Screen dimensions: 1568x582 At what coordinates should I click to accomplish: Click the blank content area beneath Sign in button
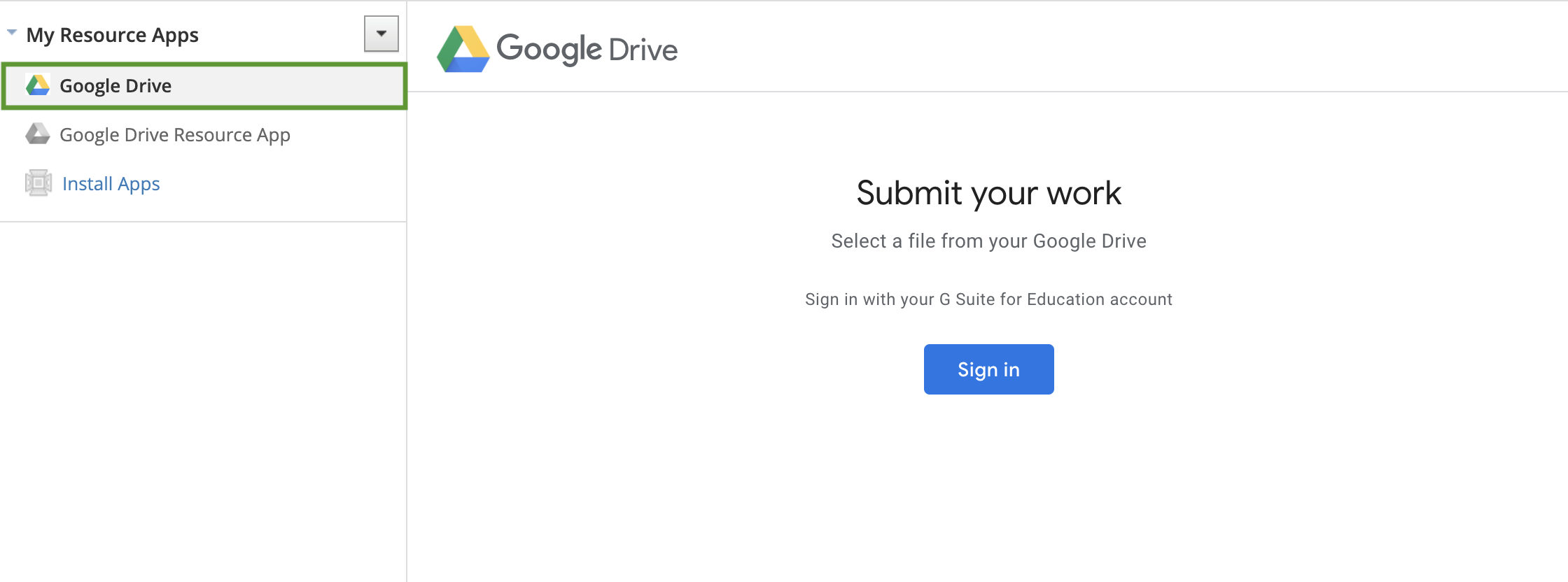coord(988,490)
